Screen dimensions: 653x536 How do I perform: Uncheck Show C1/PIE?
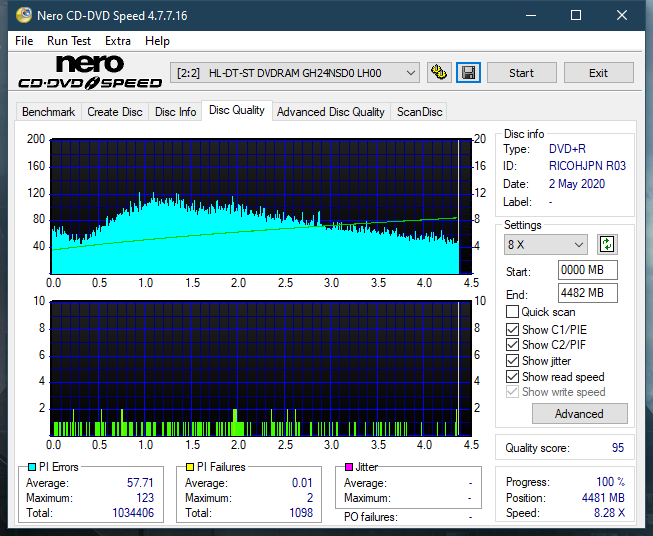[x=512, y=329]
